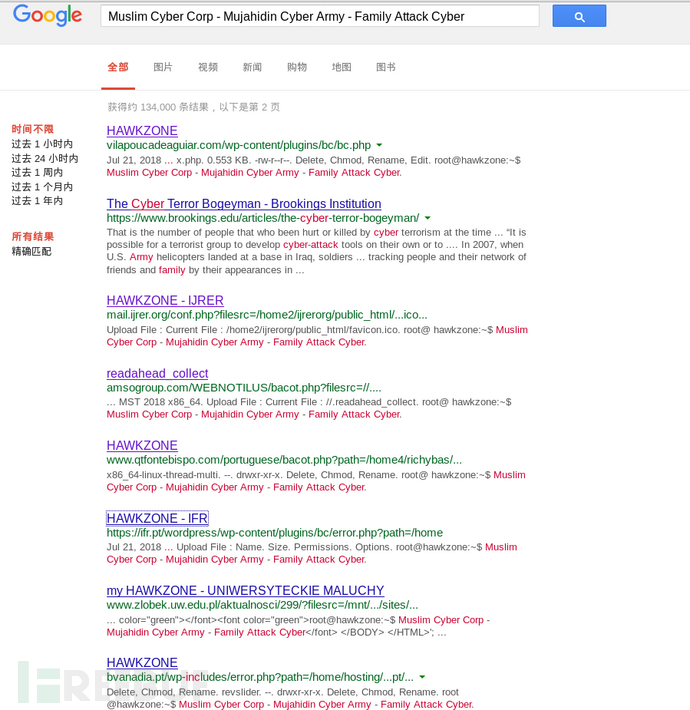Select 所有结果 filter
This screenshot has width=690, height=710.
tap(33, 236)
